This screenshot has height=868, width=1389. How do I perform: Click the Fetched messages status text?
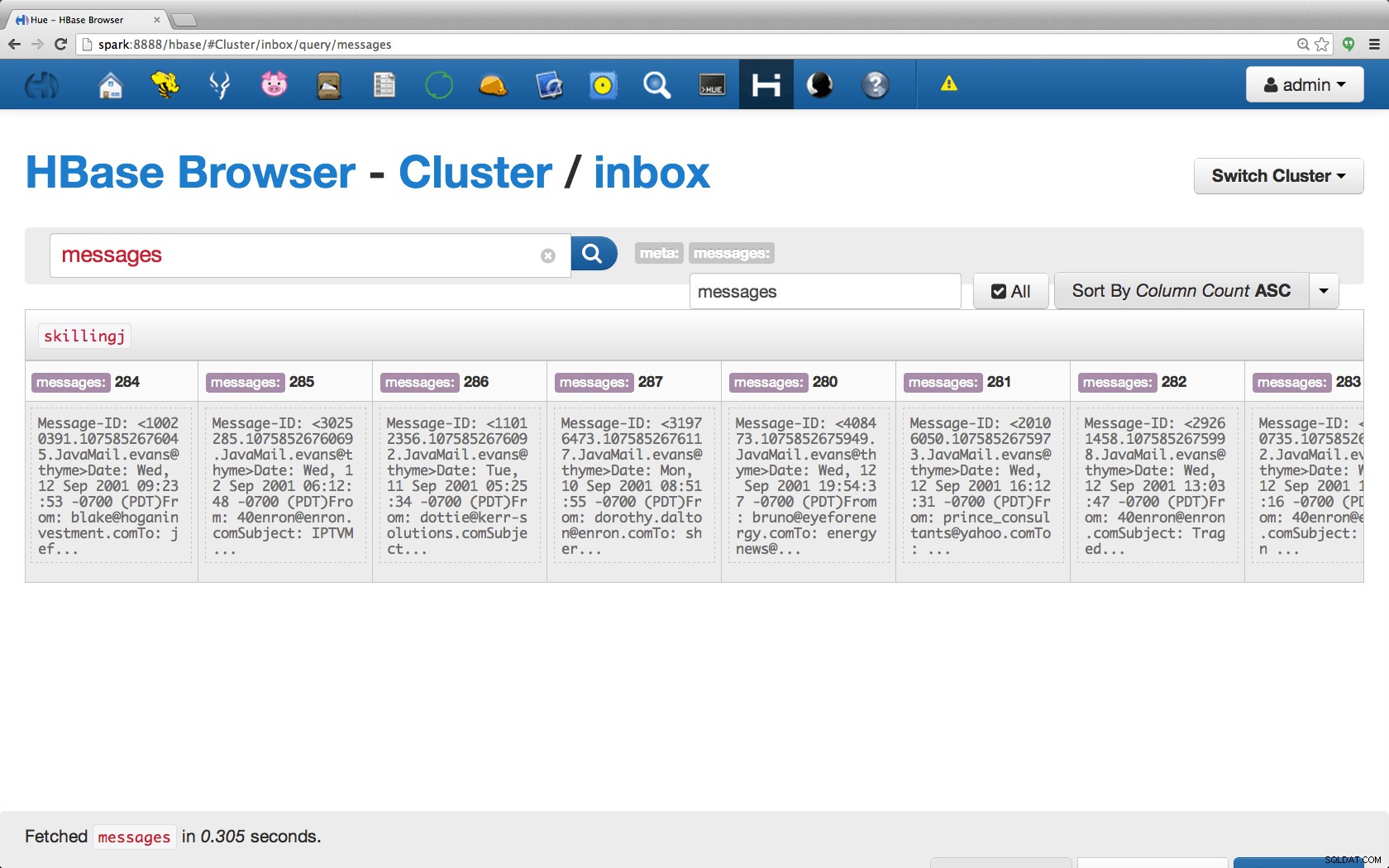173,837
